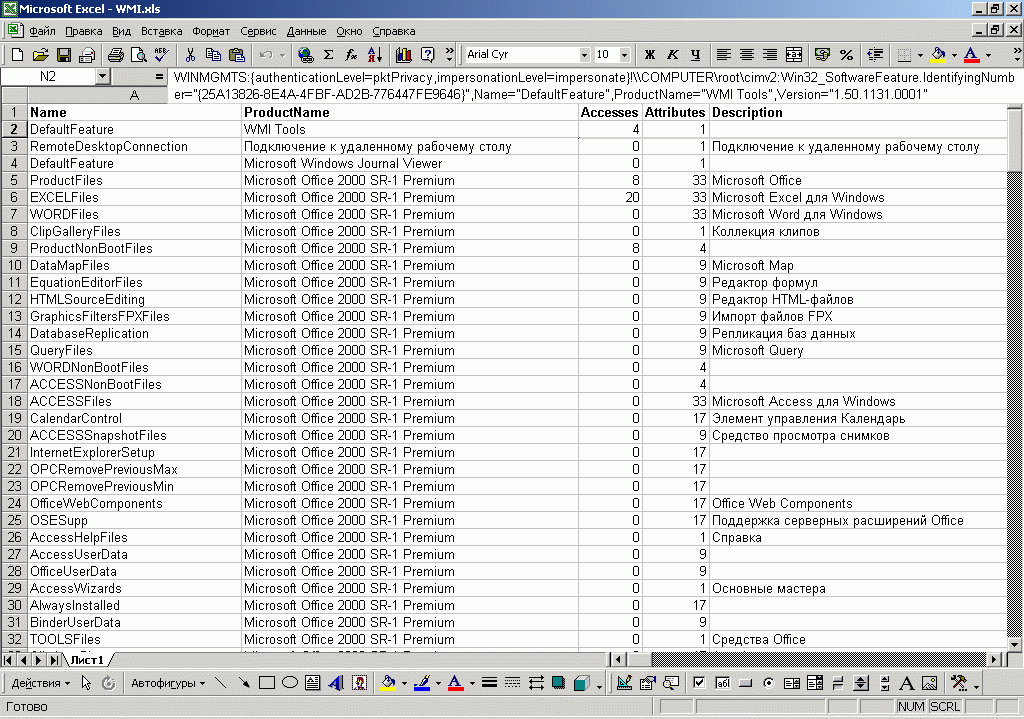Toggle underline formatting Ч
Viewport: 1024px width, 719px height.
[x=696, y=55]
